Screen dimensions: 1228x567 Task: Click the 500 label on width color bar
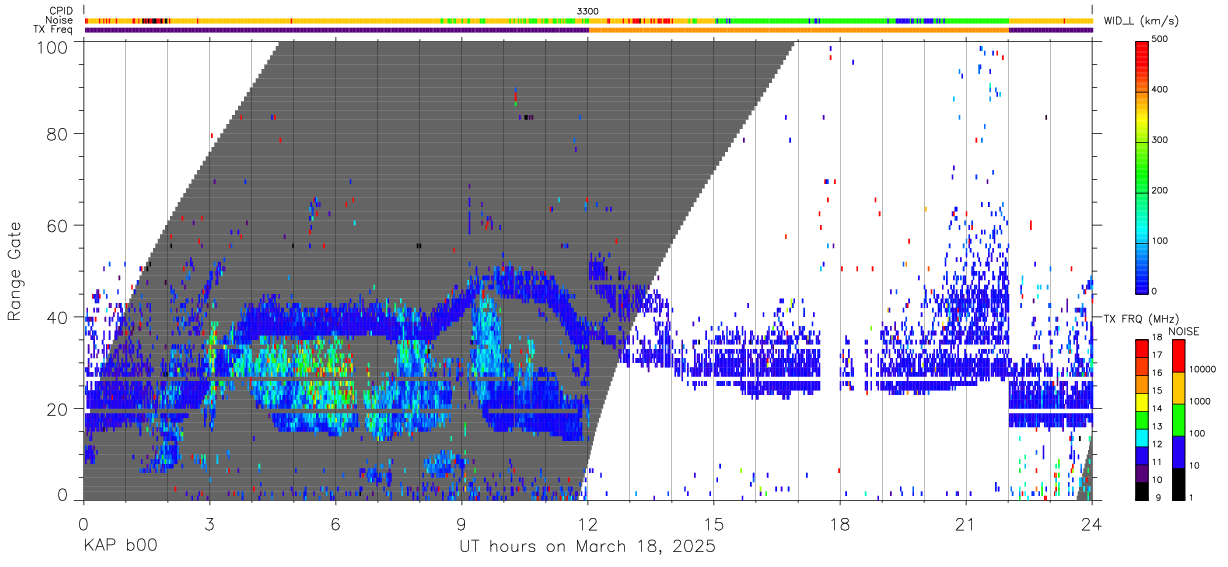(1160, 40)
